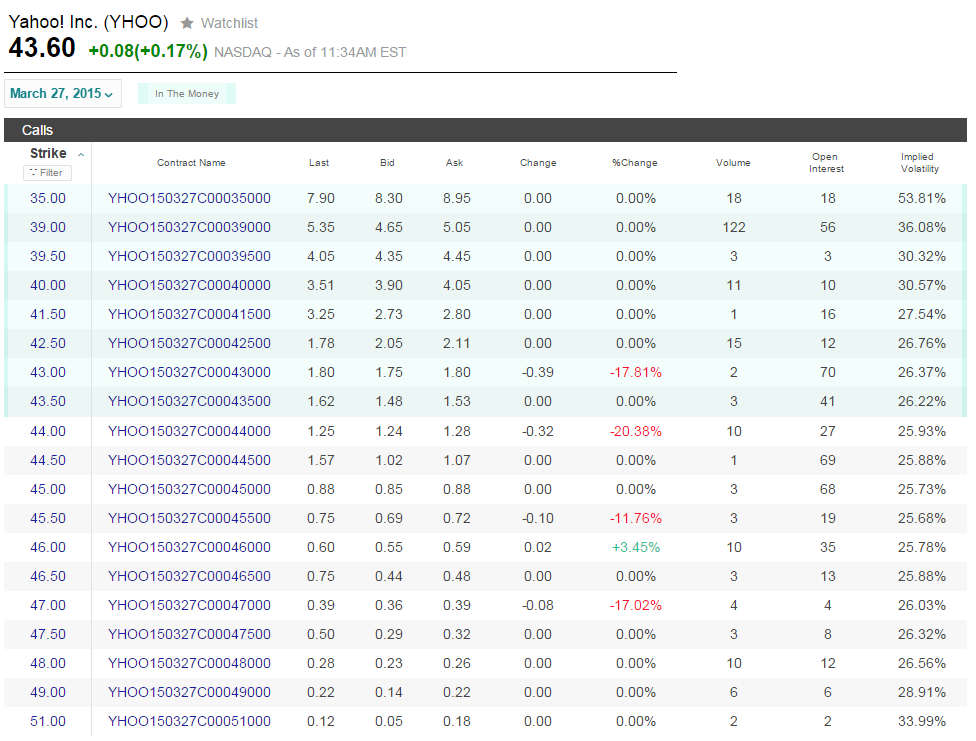Open contract YHOO150327C00046000

click(189, 547)
